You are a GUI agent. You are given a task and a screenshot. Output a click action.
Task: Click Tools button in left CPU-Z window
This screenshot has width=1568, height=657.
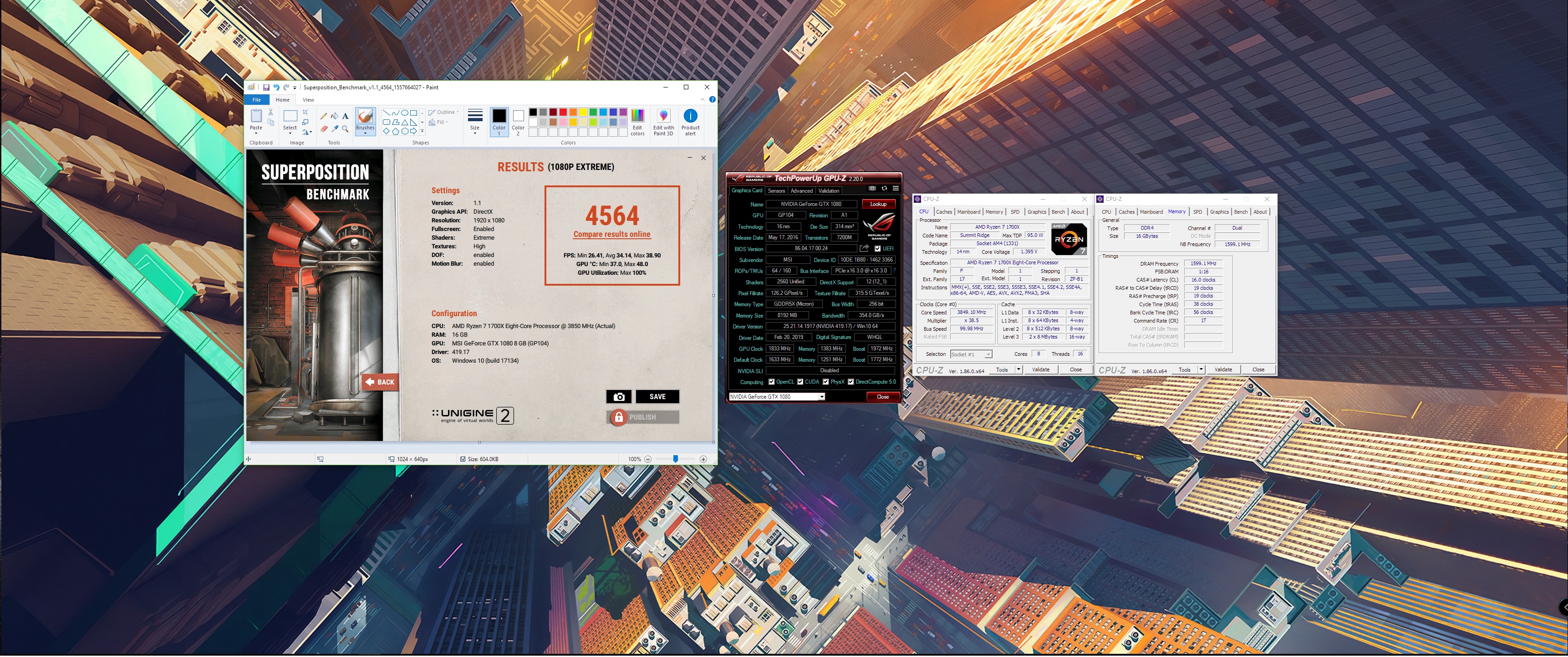[1002, 370]
